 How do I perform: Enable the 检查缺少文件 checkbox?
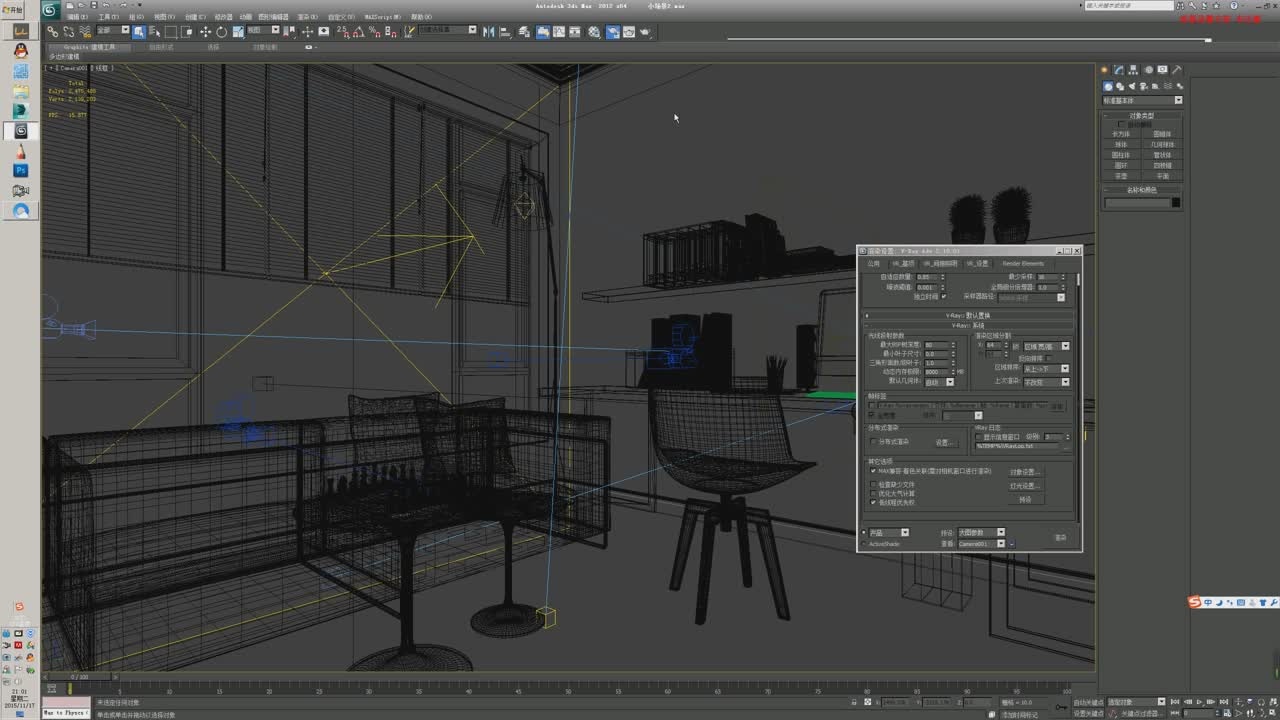pos(873,484)
